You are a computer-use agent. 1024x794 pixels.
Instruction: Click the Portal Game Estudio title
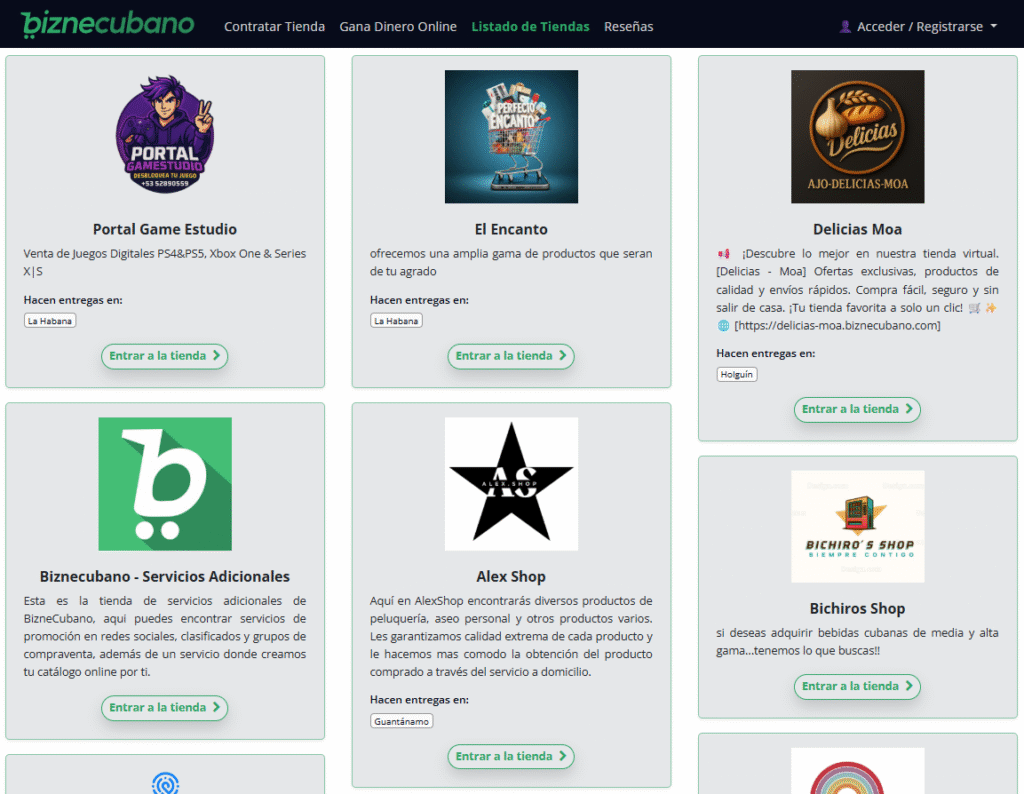tap(165, 229)
